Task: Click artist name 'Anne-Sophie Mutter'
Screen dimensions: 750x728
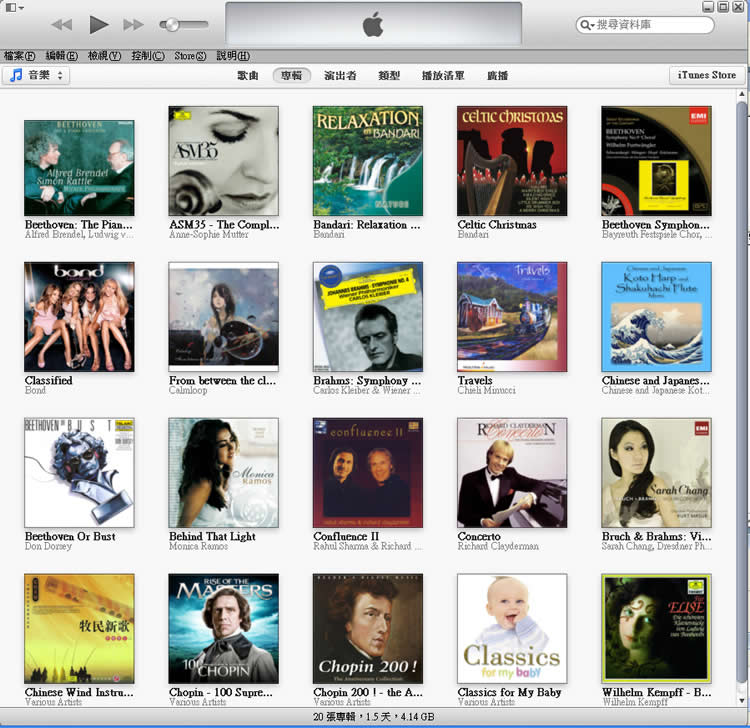Action: (209, 234)
